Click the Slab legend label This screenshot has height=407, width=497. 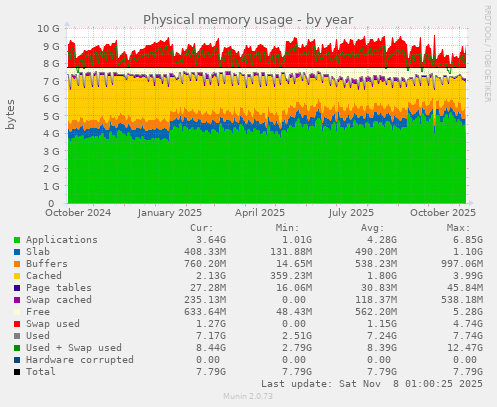point(38,252)
